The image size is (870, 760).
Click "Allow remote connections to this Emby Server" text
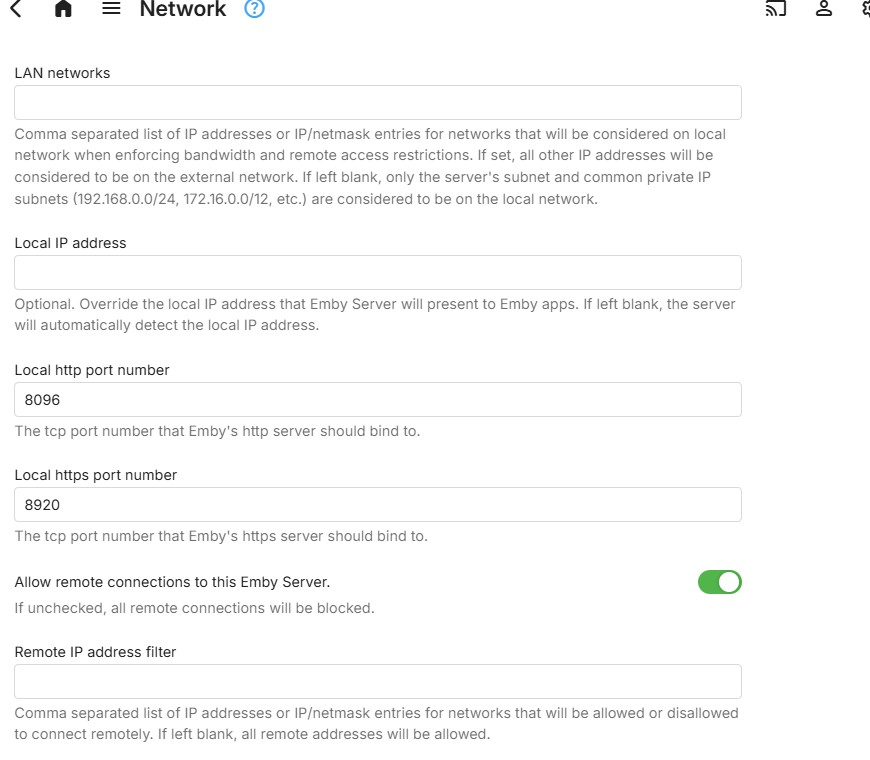click(x=172, y=581)
